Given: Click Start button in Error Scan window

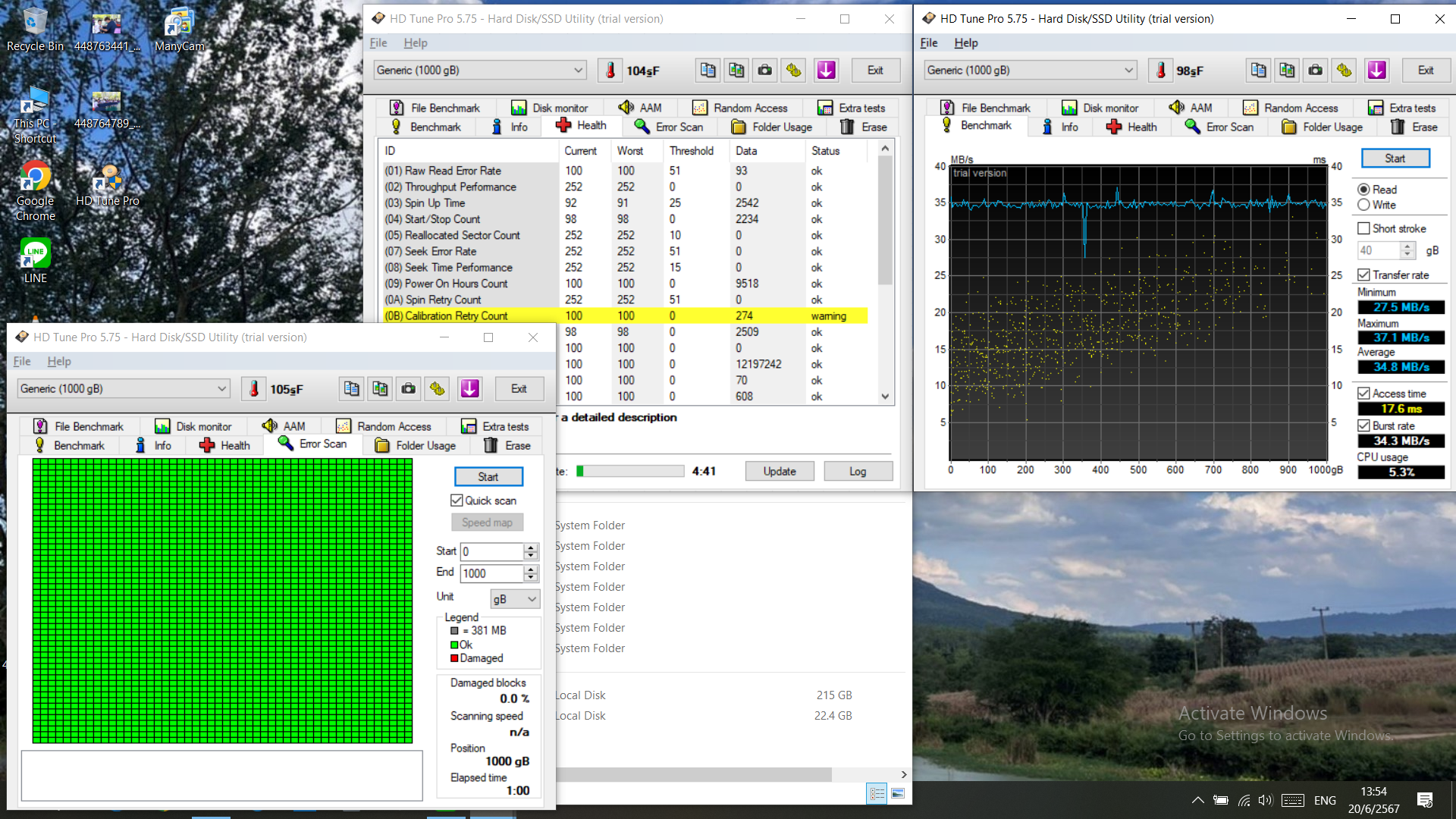Looking at the screenshot, I should [x=488, y=476].
